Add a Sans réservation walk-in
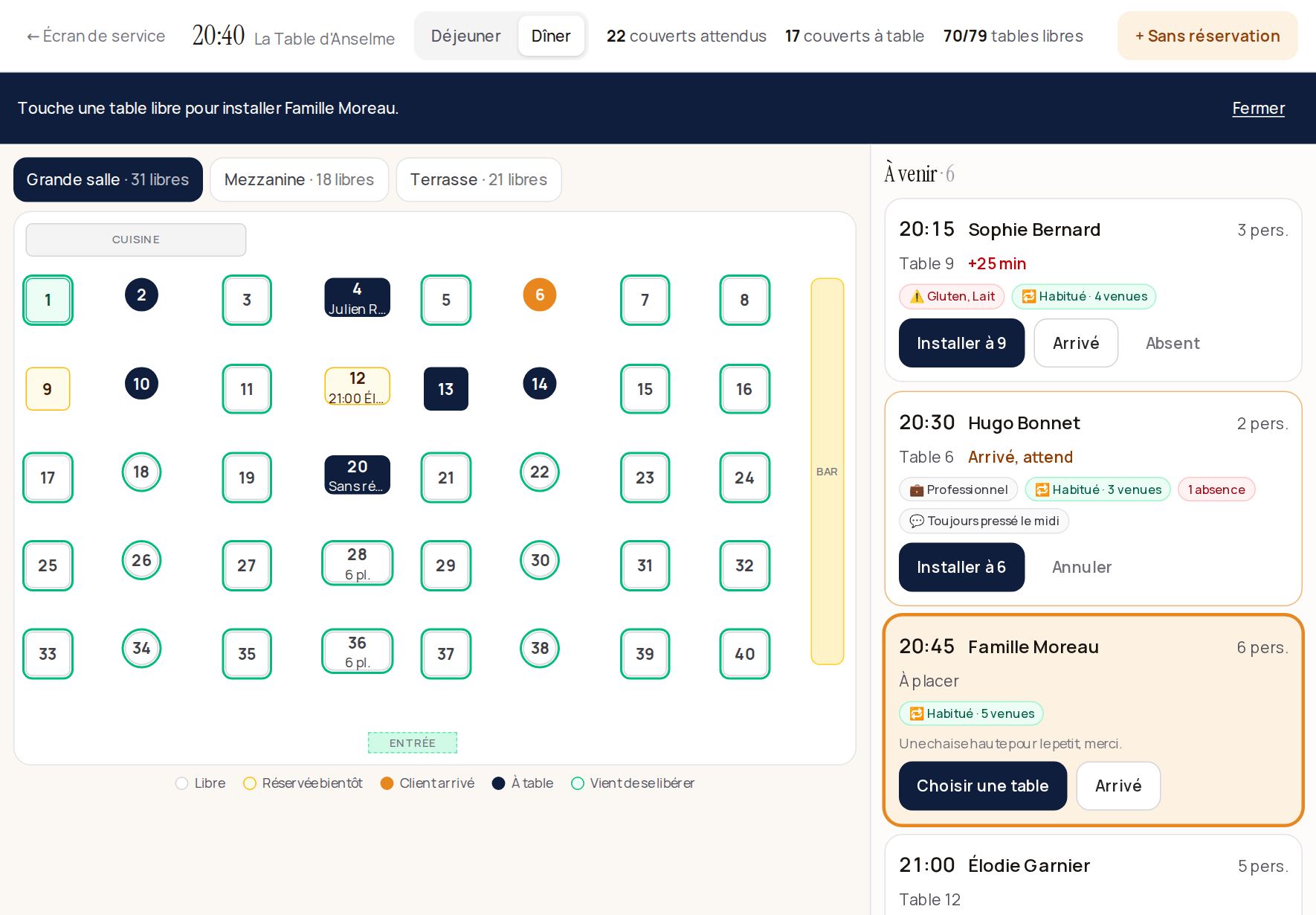This screenshot has width=1316, height=915. pos(1207,36)
